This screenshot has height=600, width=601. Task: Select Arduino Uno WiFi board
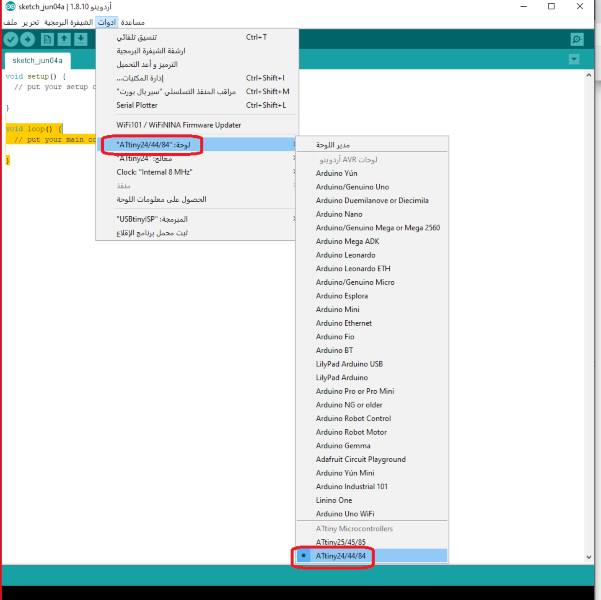point(372,514)
